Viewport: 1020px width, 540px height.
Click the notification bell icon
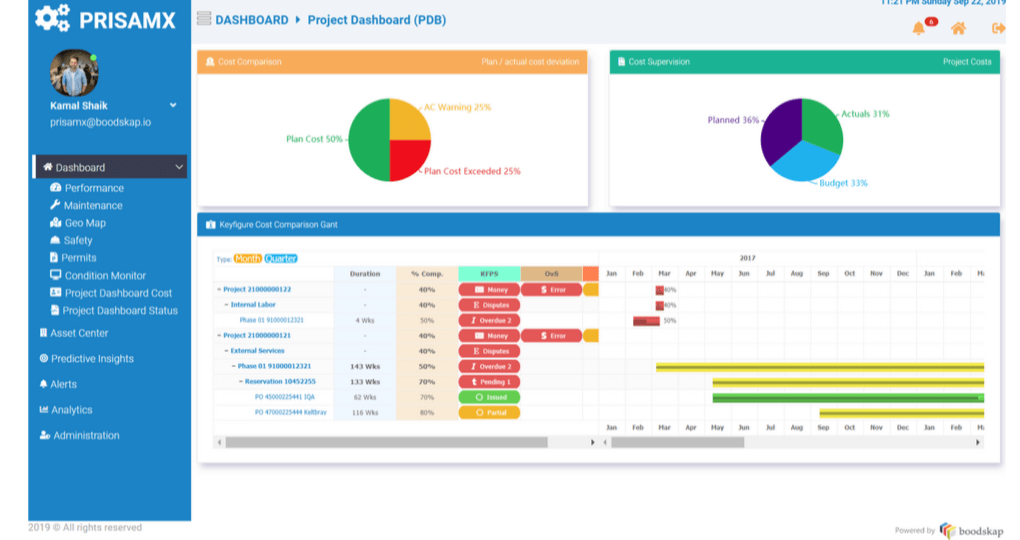pos(918,28)
